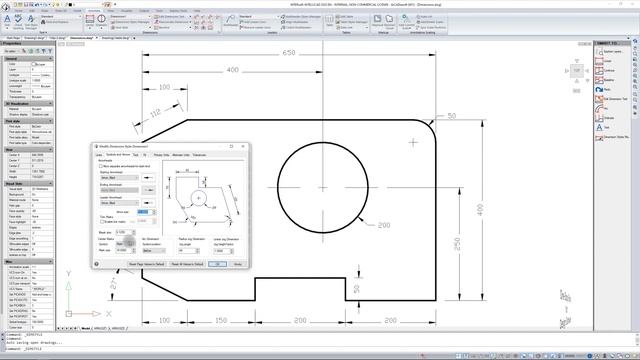Click Add Leader Lines in ribbon
Screen dimensions: 640x360
[253, 22]
